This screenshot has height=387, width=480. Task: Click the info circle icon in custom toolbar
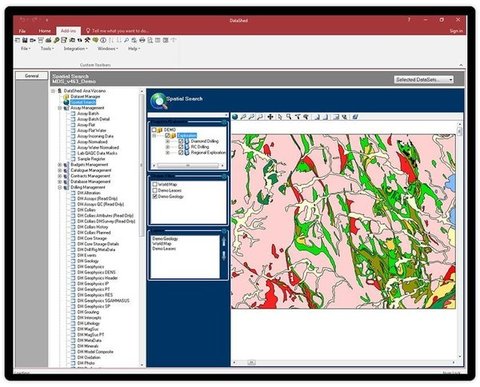103,40
